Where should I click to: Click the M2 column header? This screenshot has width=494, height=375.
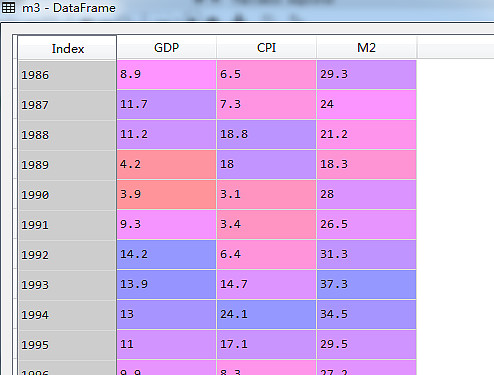point(366,48)
